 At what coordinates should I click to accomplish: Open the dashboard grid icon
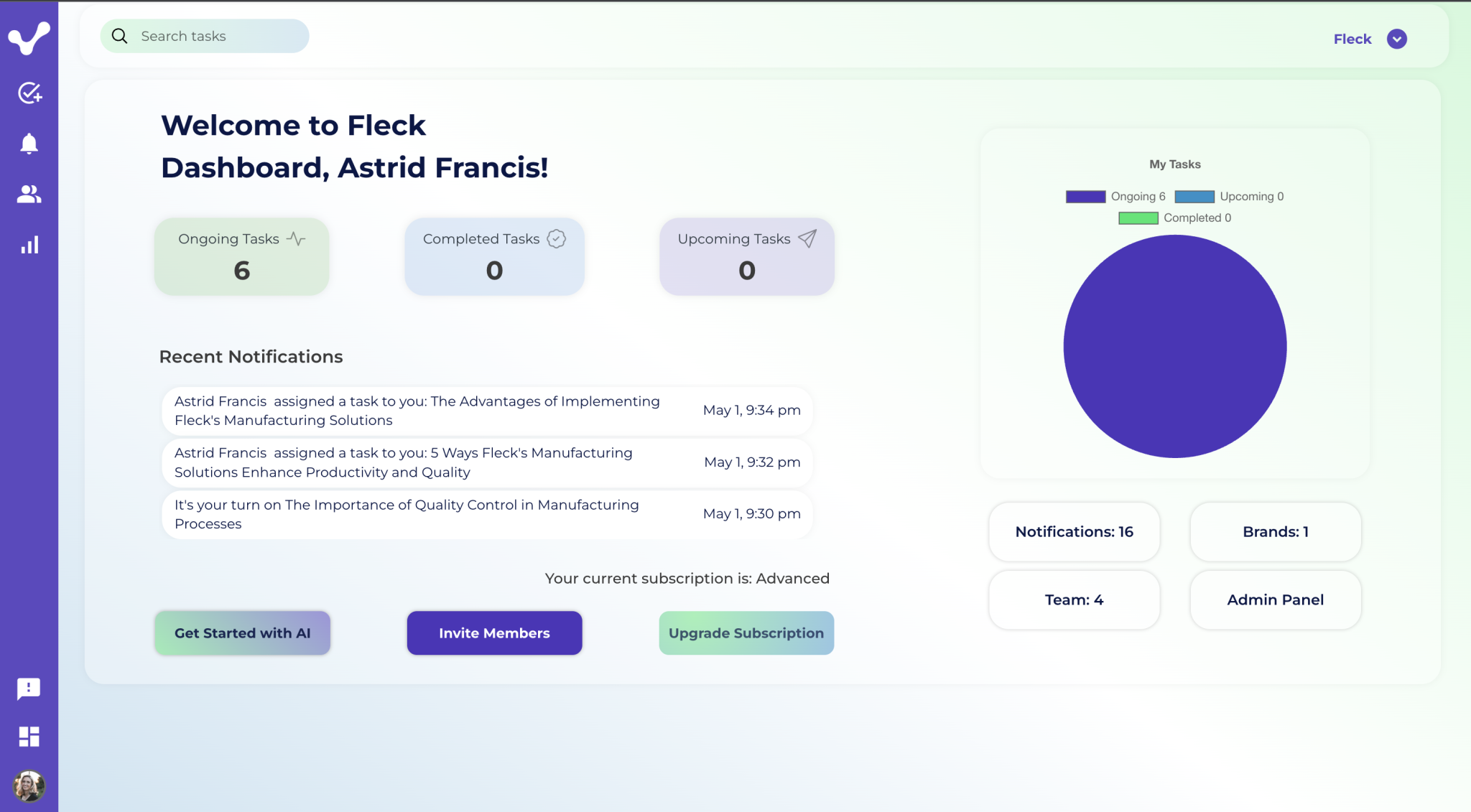pyautogui.click(x=29, y=737)
